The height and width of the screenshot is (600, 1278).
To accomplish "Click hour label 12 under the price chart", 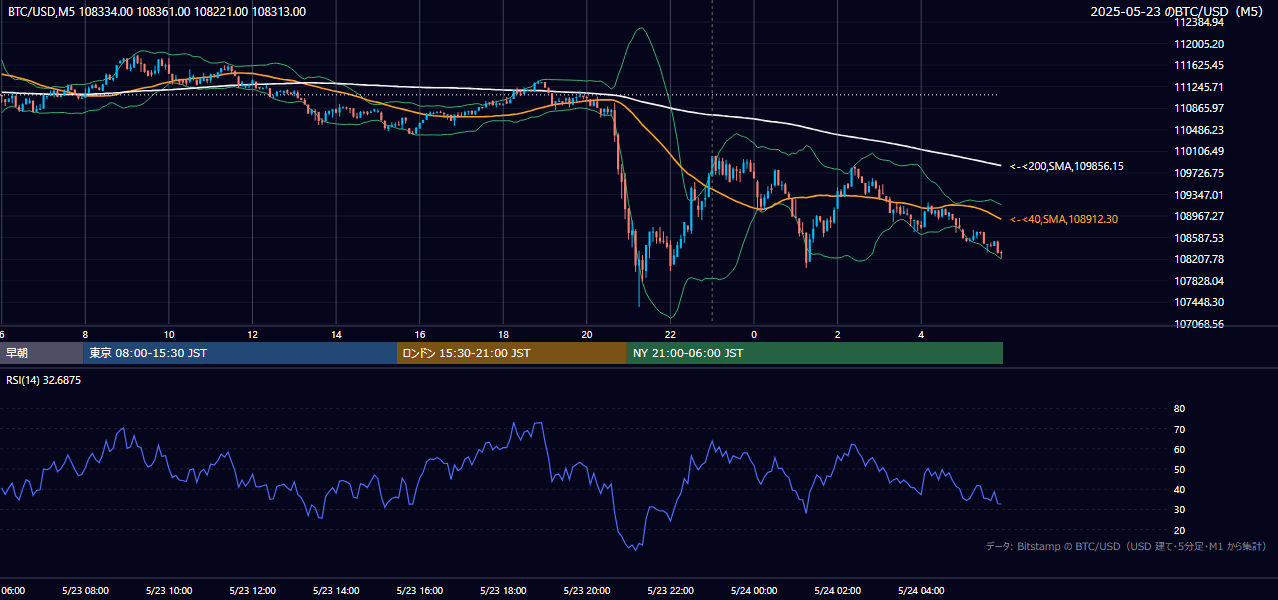I will (x=252, y=334).
